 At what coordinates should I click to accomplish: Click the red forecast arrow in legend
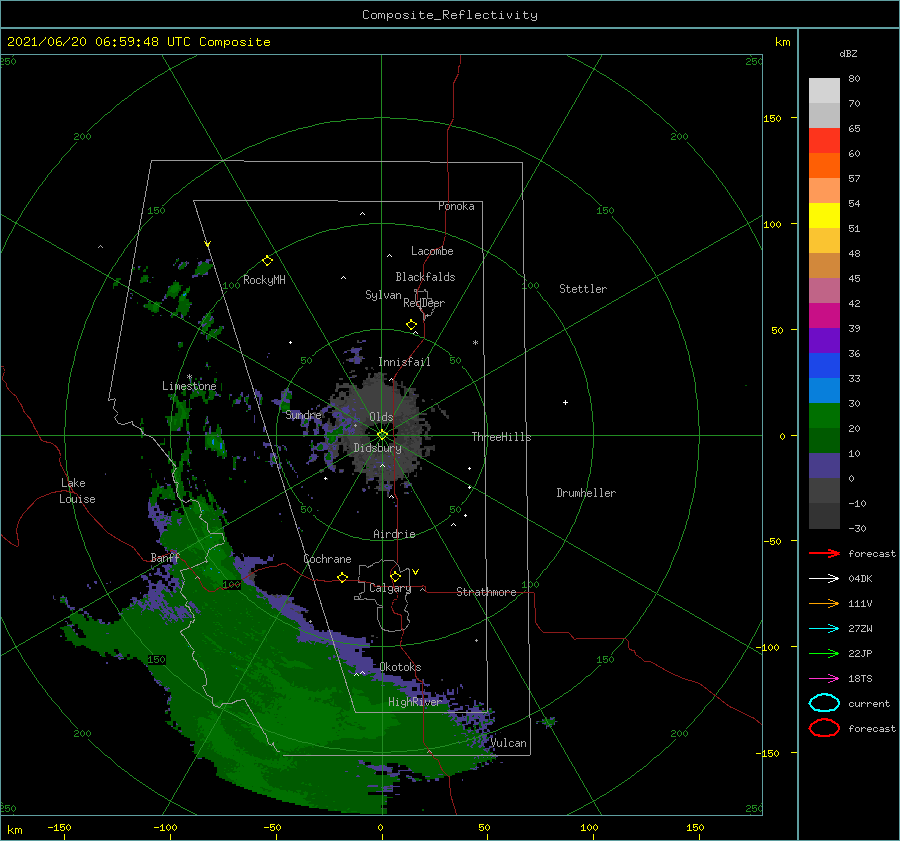pyautogui.click(x=824, y=553)
